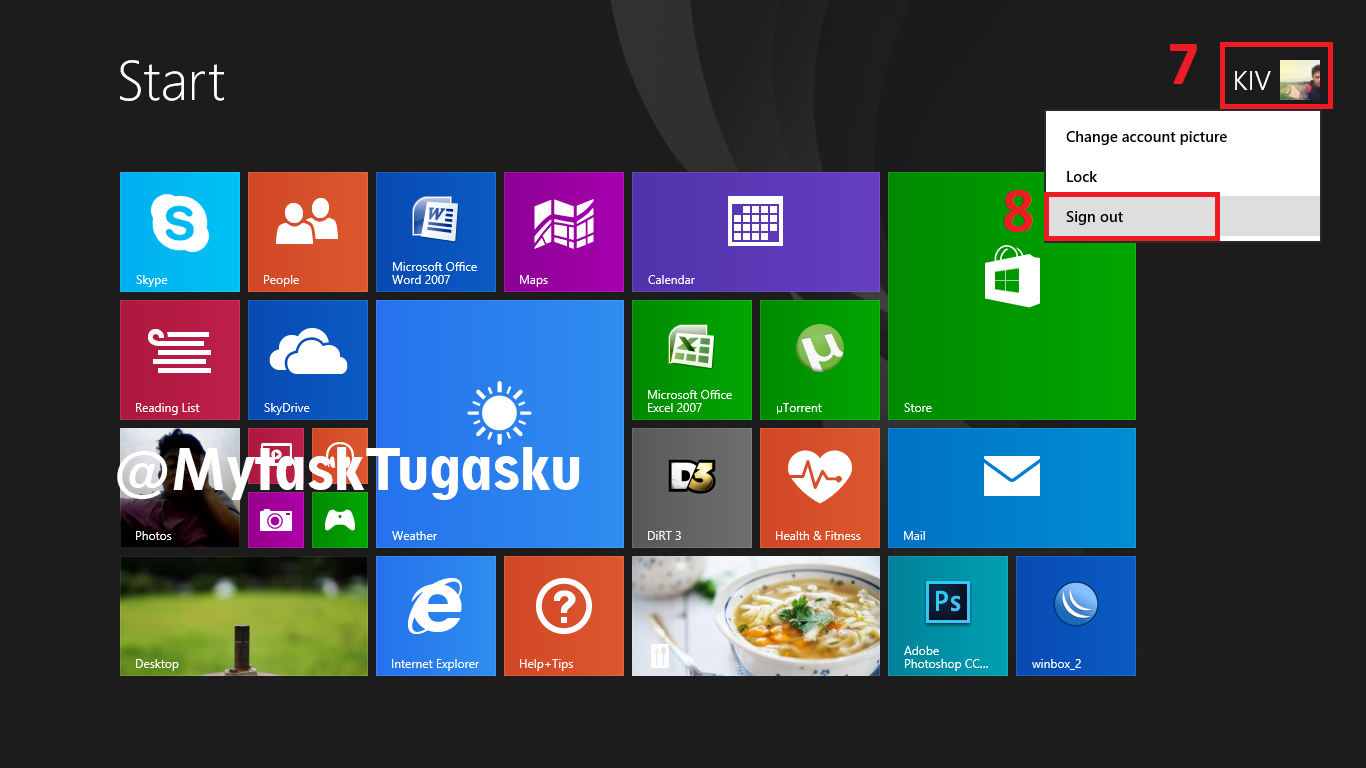This screenshot has height=768, width=1366.
Task: Select Change account picture
Action: [1183, 137]
